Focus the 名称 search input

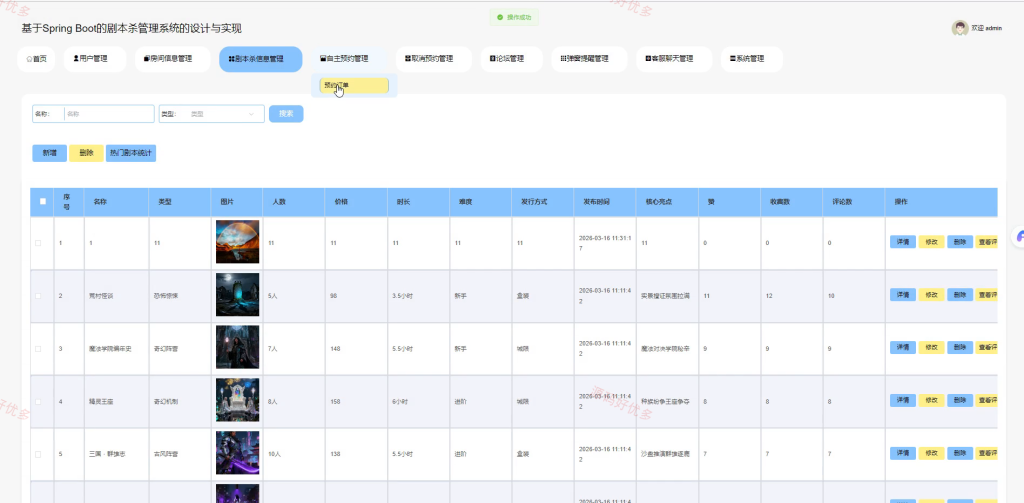tap(108, 114)
